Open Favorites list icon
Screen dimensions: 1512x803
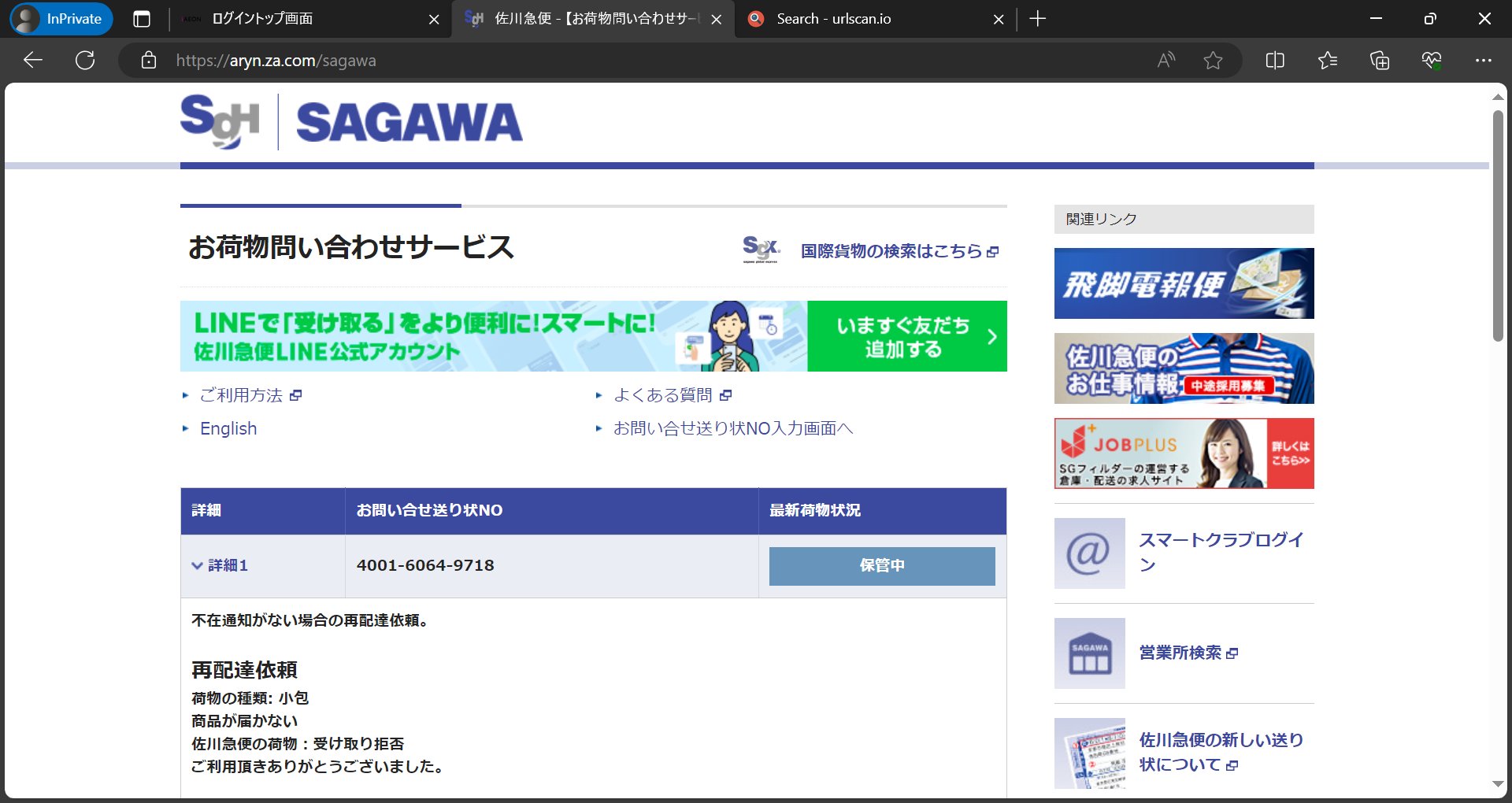tap(1327, 61)
